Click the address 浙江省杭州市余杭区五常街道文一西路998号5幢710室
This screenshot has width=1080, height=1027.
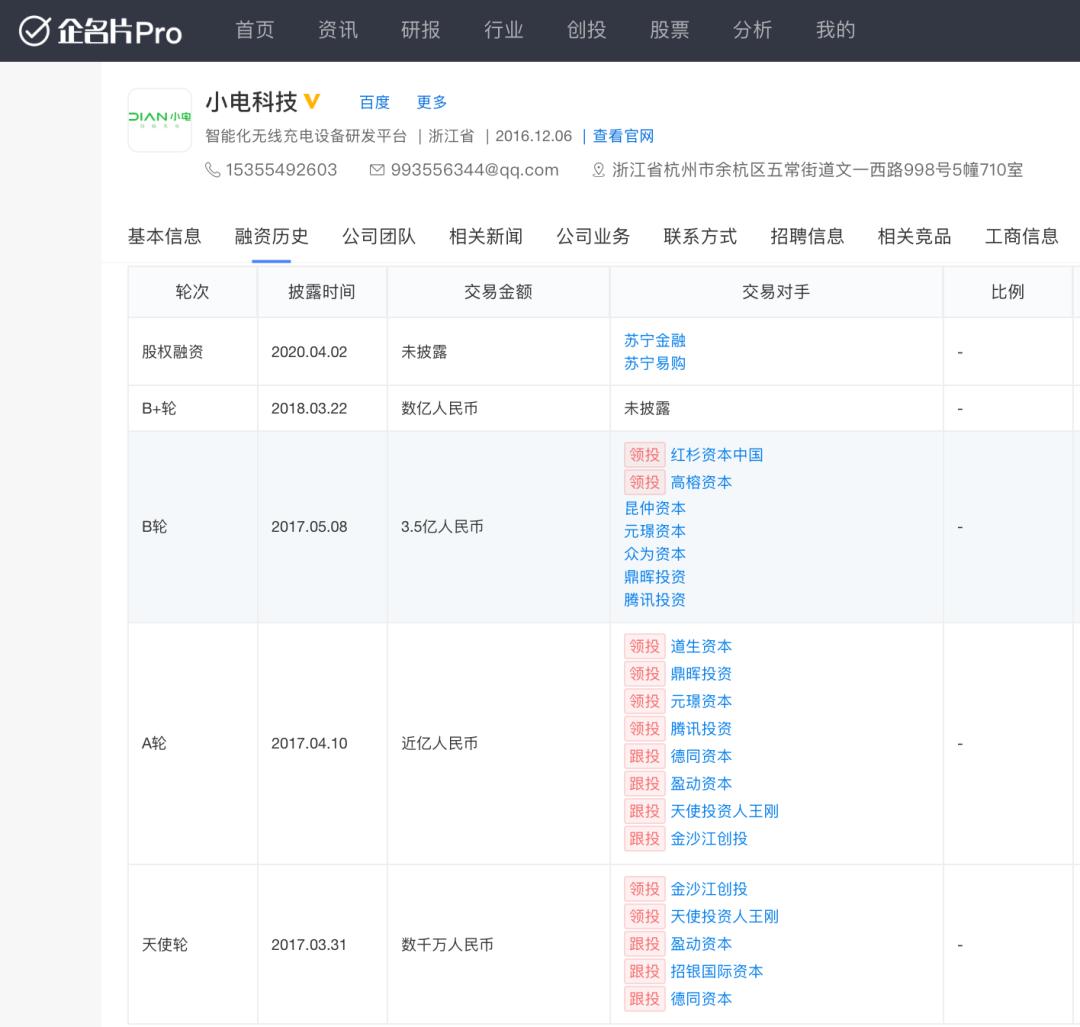[818, 170]
